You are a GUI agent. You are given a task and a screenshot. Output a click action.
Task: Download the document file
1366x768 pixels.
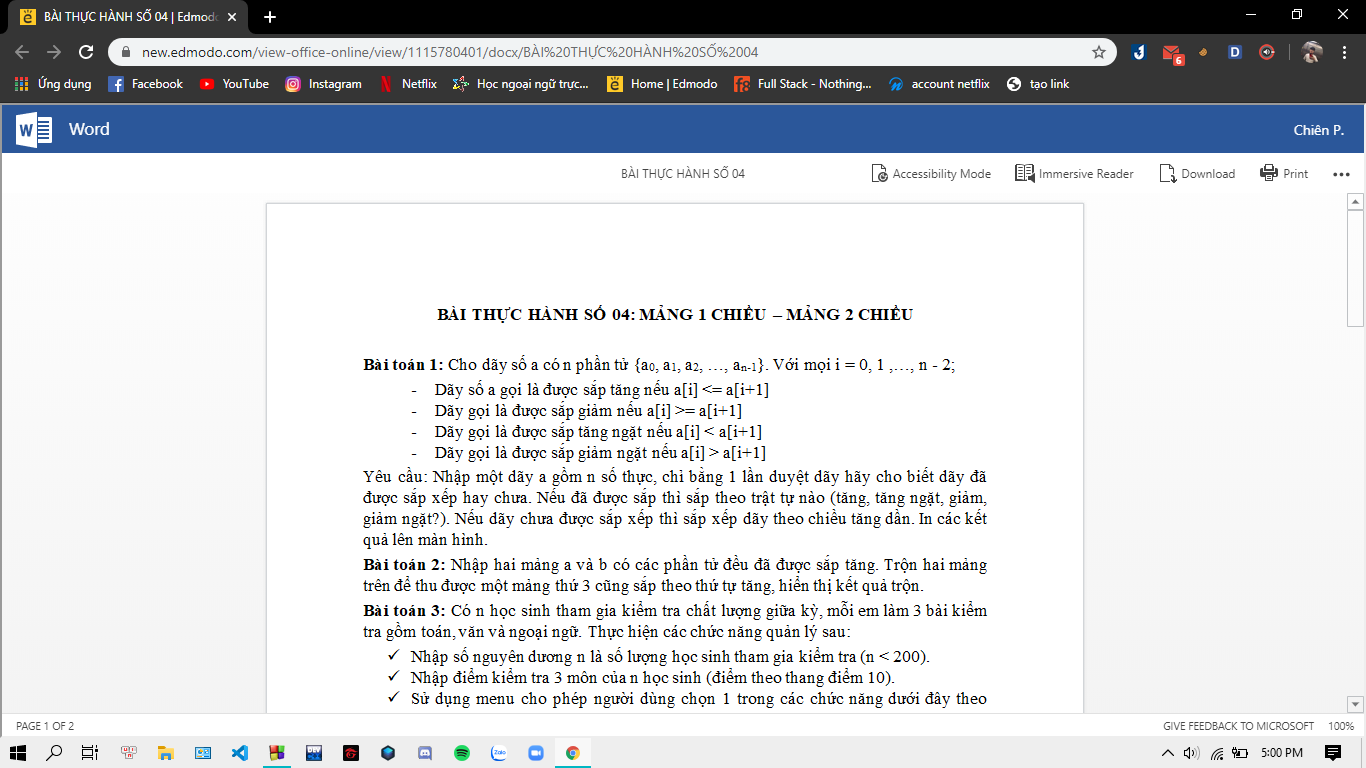coord(1197,174)
